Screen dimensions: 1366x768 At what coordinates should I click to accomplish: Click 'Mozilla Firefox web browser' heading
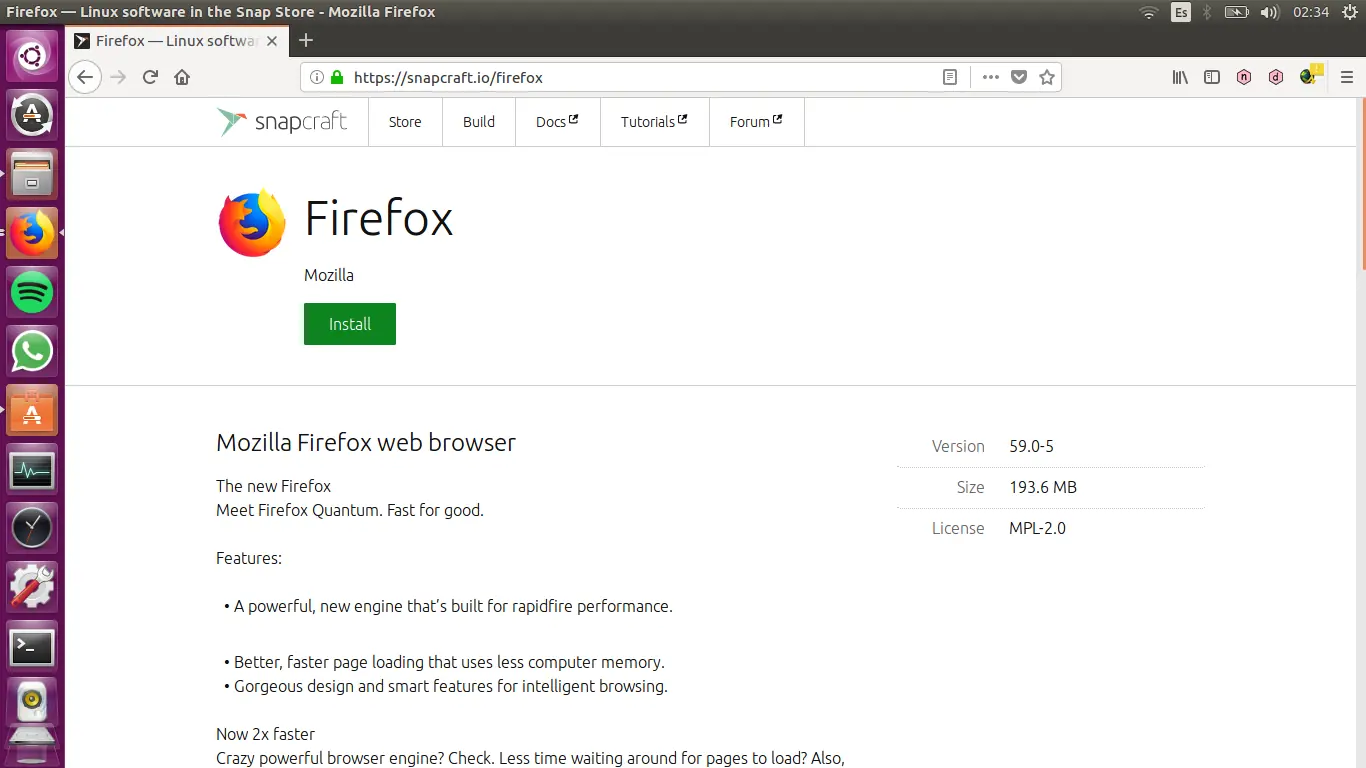366,442
